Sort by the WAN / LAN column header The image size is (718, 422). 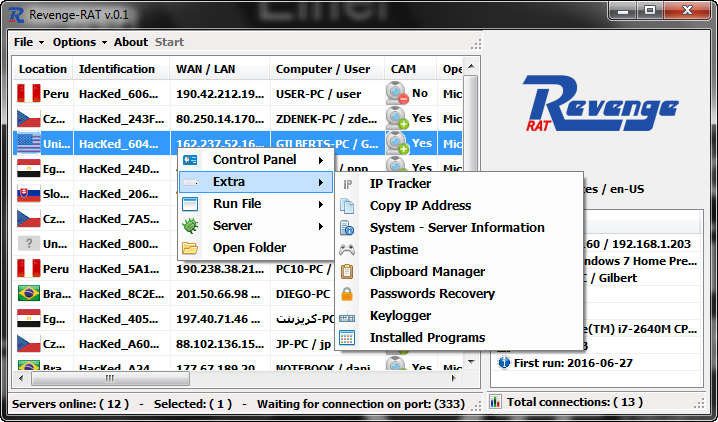pyautogui.click(x=220, y=69)
